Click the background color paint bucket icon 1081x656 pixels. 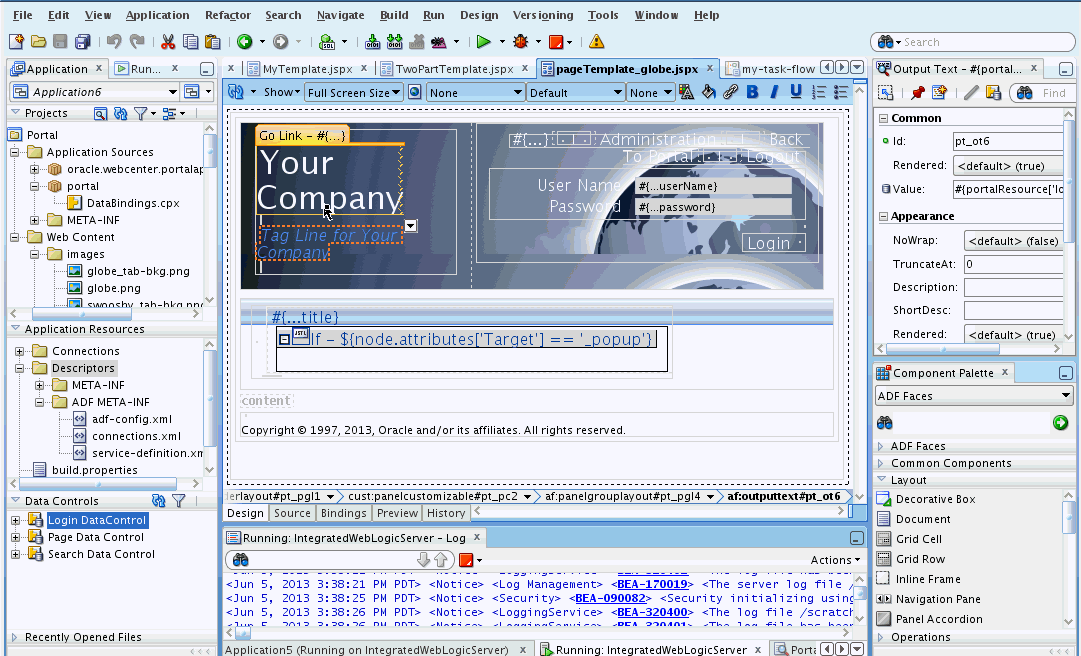[x=708, y=92]
